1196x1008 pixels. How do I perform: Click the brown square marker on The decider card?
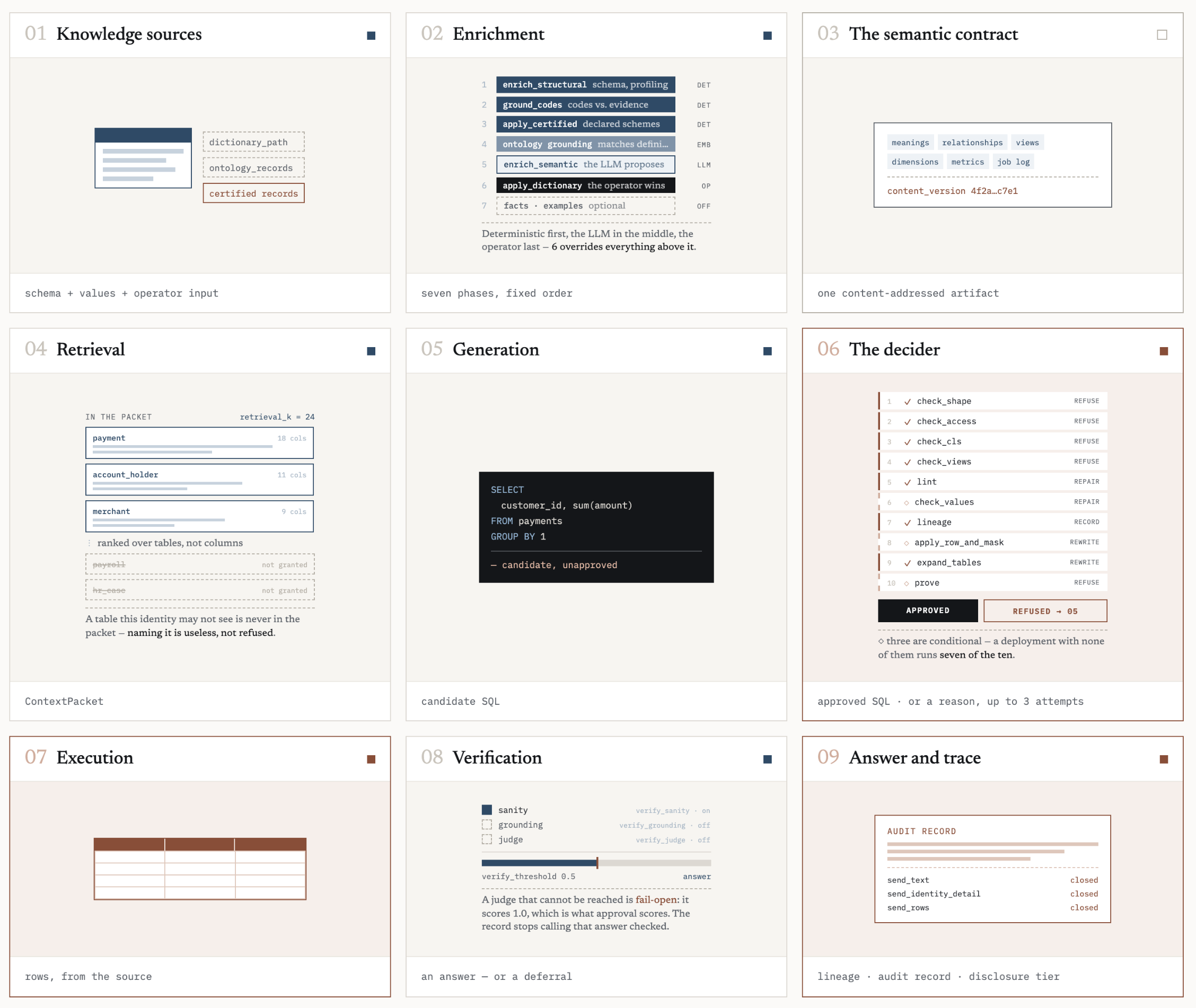1164,351
